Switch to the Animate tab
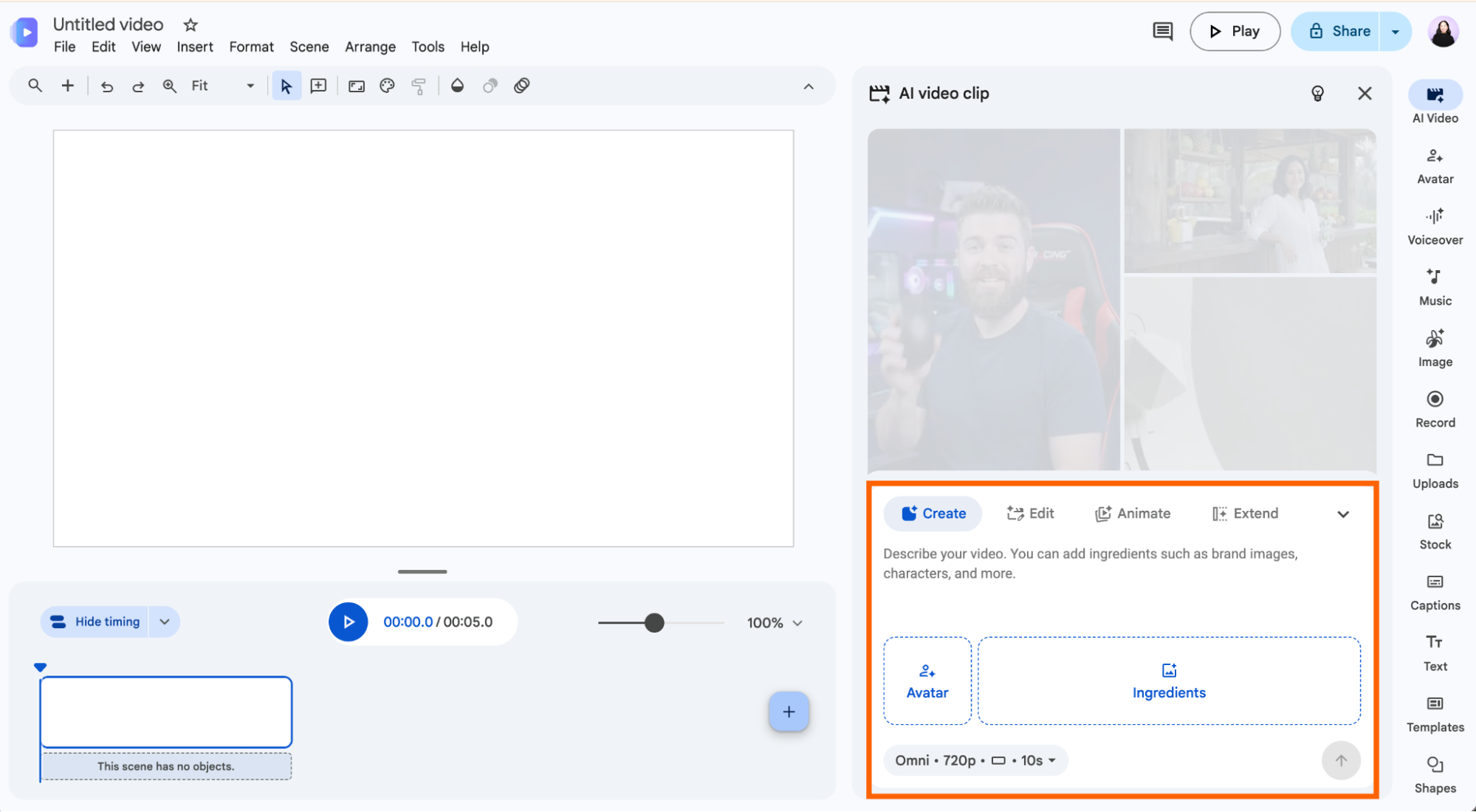1476x812 pixels. (x=1133, y=514)
